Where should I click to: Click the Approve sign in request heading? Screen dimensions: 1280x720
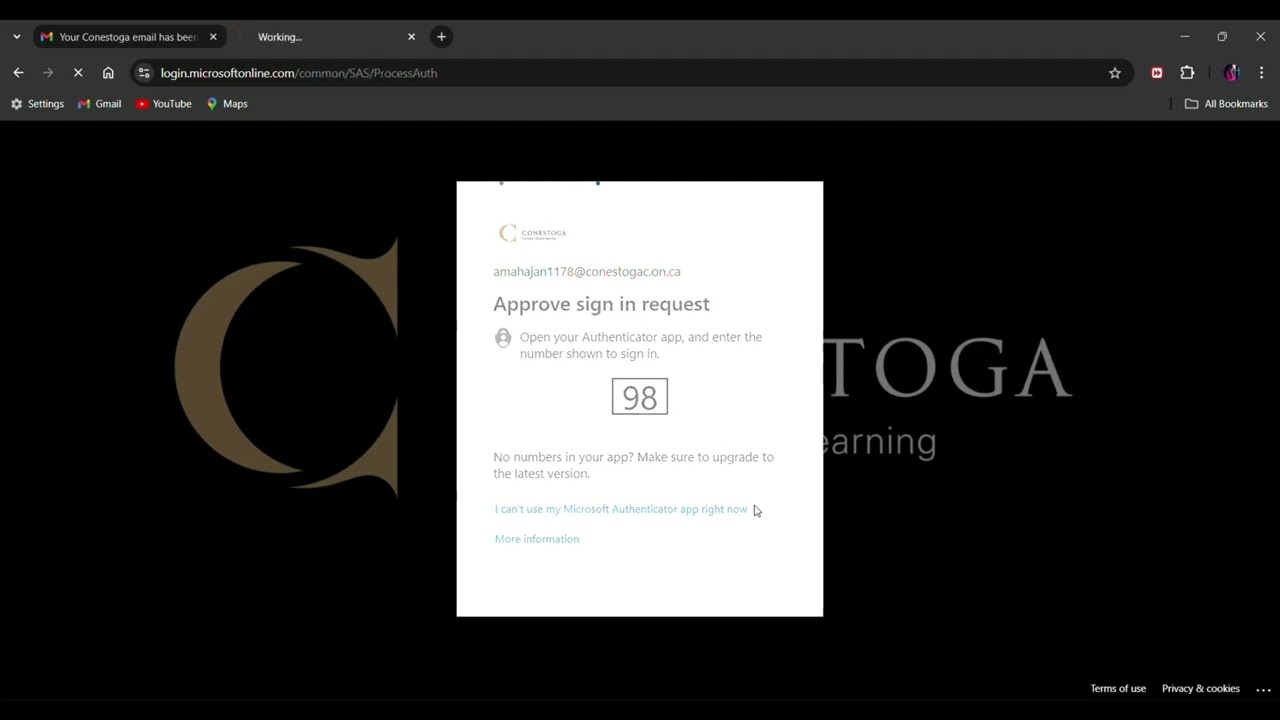(x=601, y=304)
